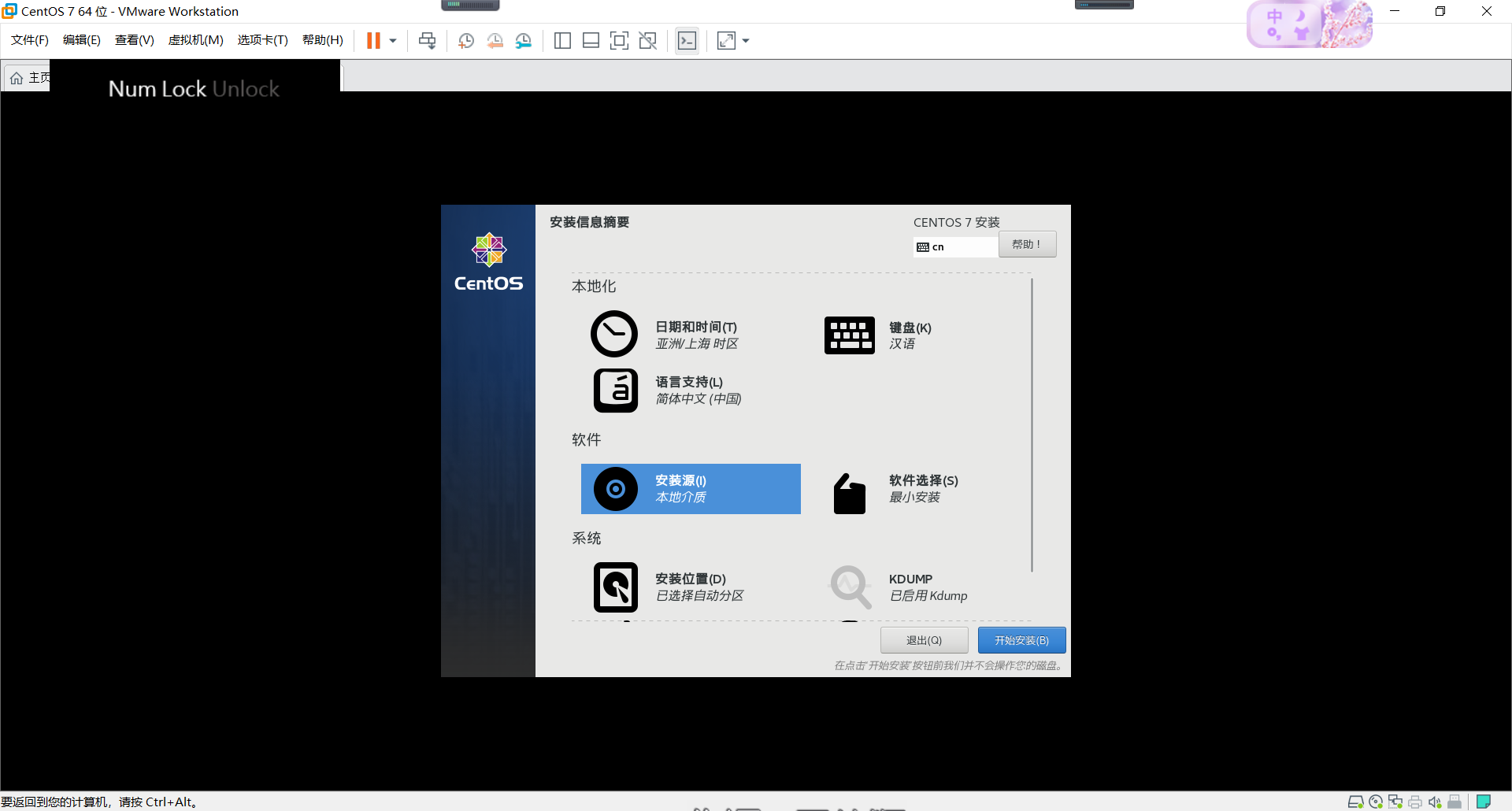Click the 简体中文 (中国) language text
The width and height of the screenshot is (1512, 811).
pos(699,399)
